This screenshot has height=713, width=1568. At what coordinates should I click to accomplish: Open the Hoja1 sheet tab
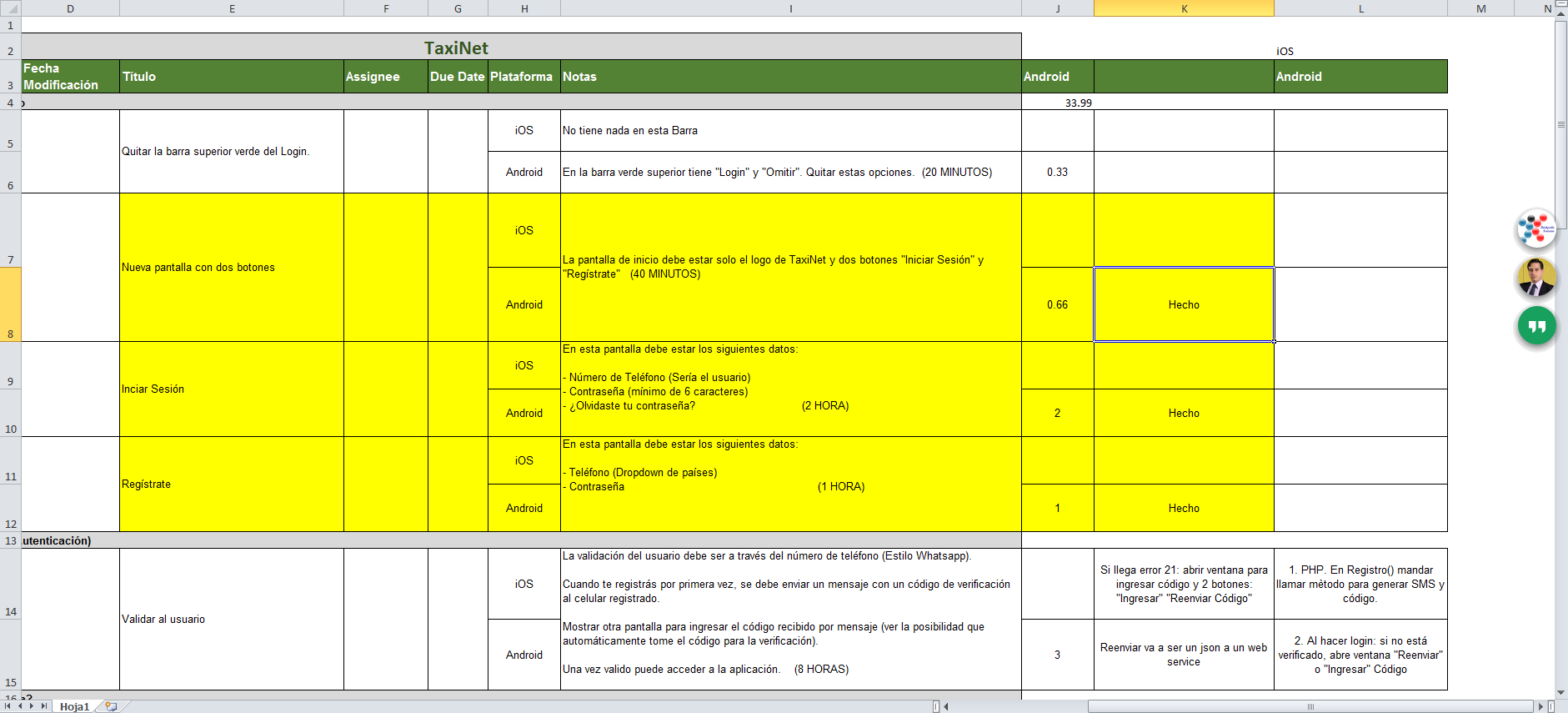point(74,706)
